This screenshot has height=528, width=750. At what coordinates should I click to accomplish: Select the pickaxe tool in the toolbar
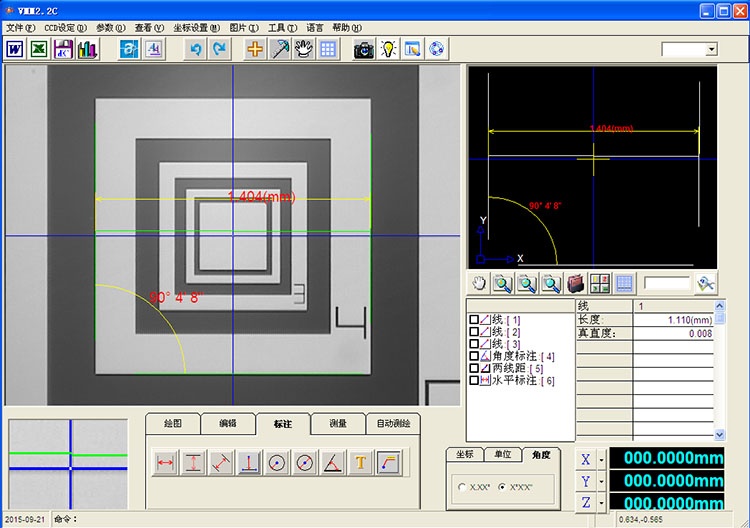point(280,49)
